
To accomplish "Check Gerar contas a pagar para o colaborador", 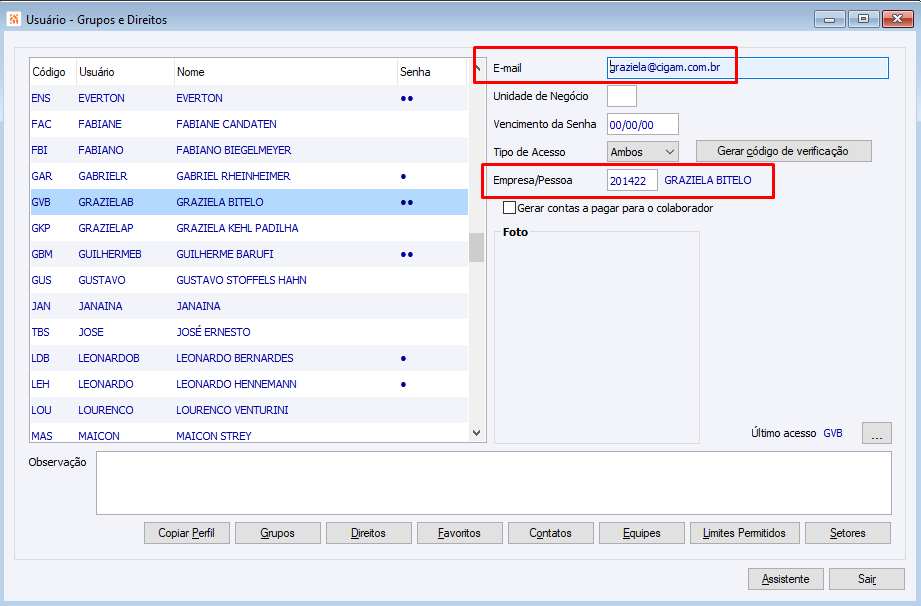I will point(510,208).
